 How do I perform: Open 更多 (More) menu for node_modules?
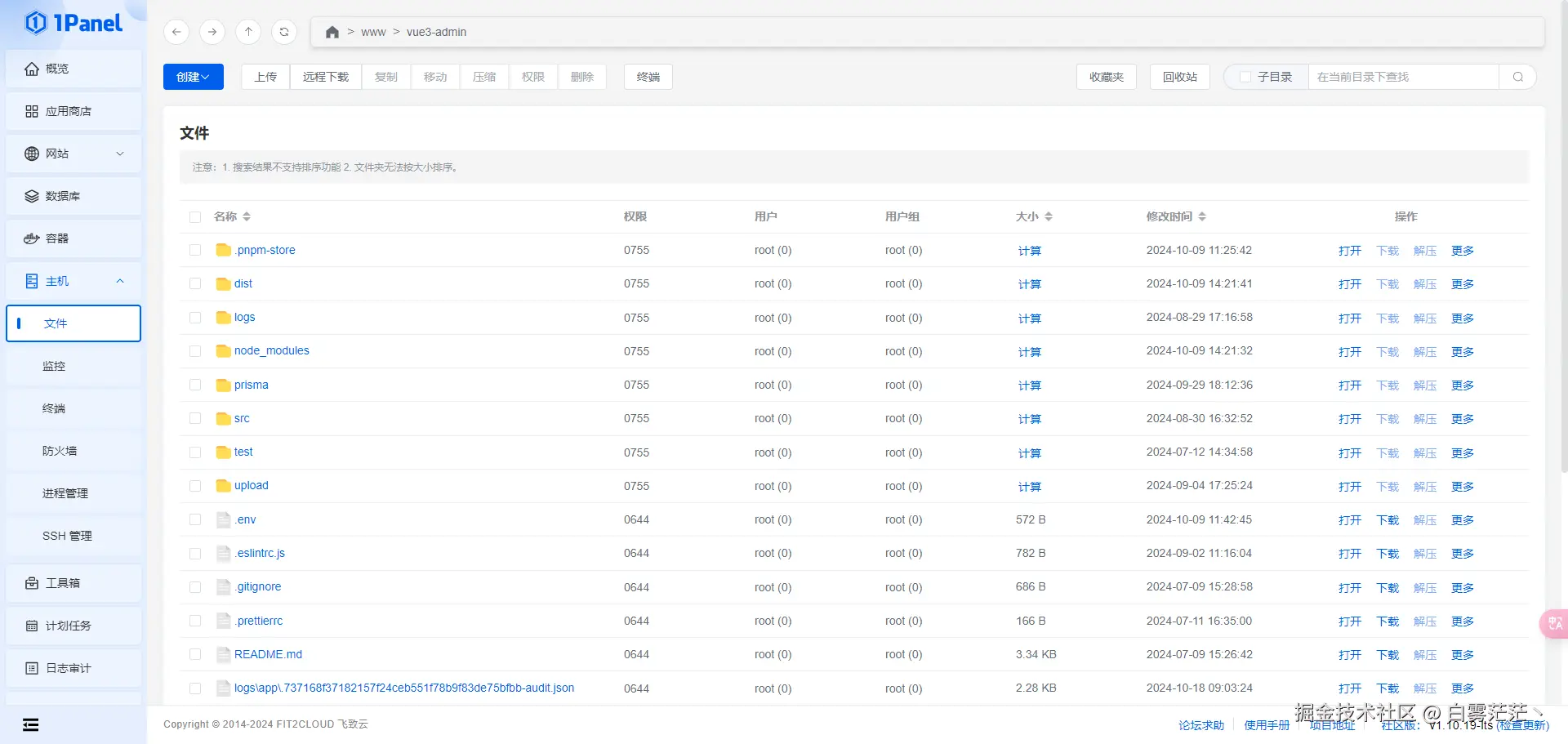[1463, 352]
